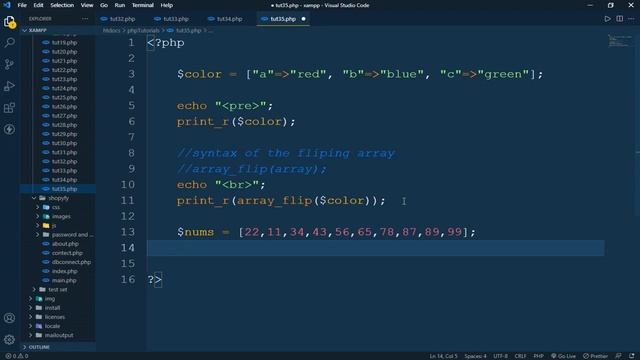
Task: Open the Search view
Action: tap(9, 42)
